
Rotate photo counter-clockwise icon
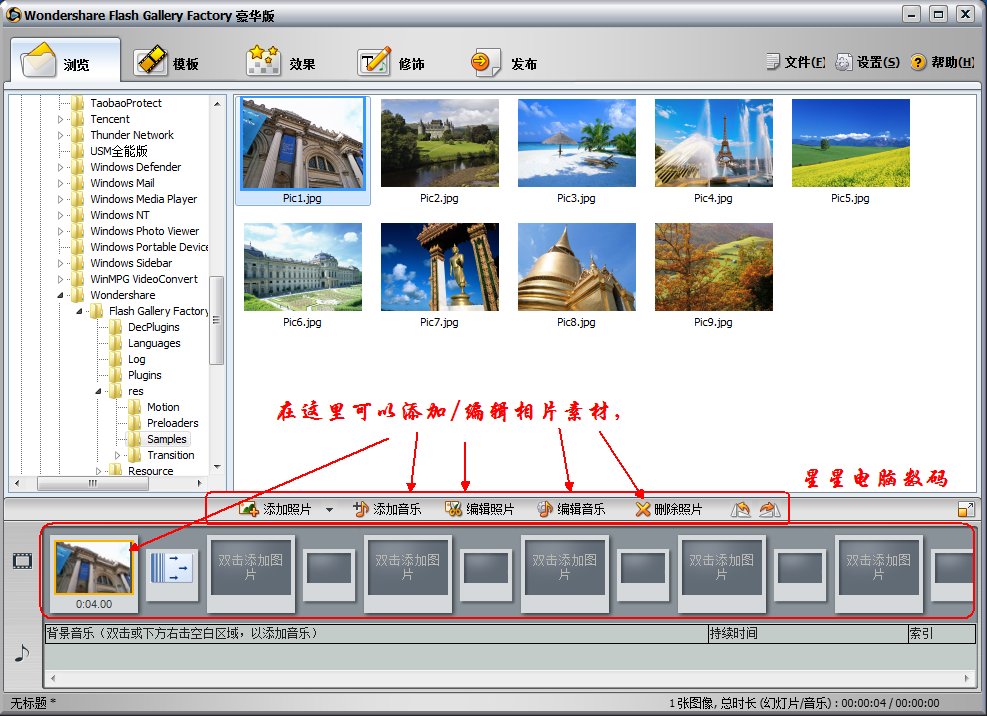coord(740,509)
